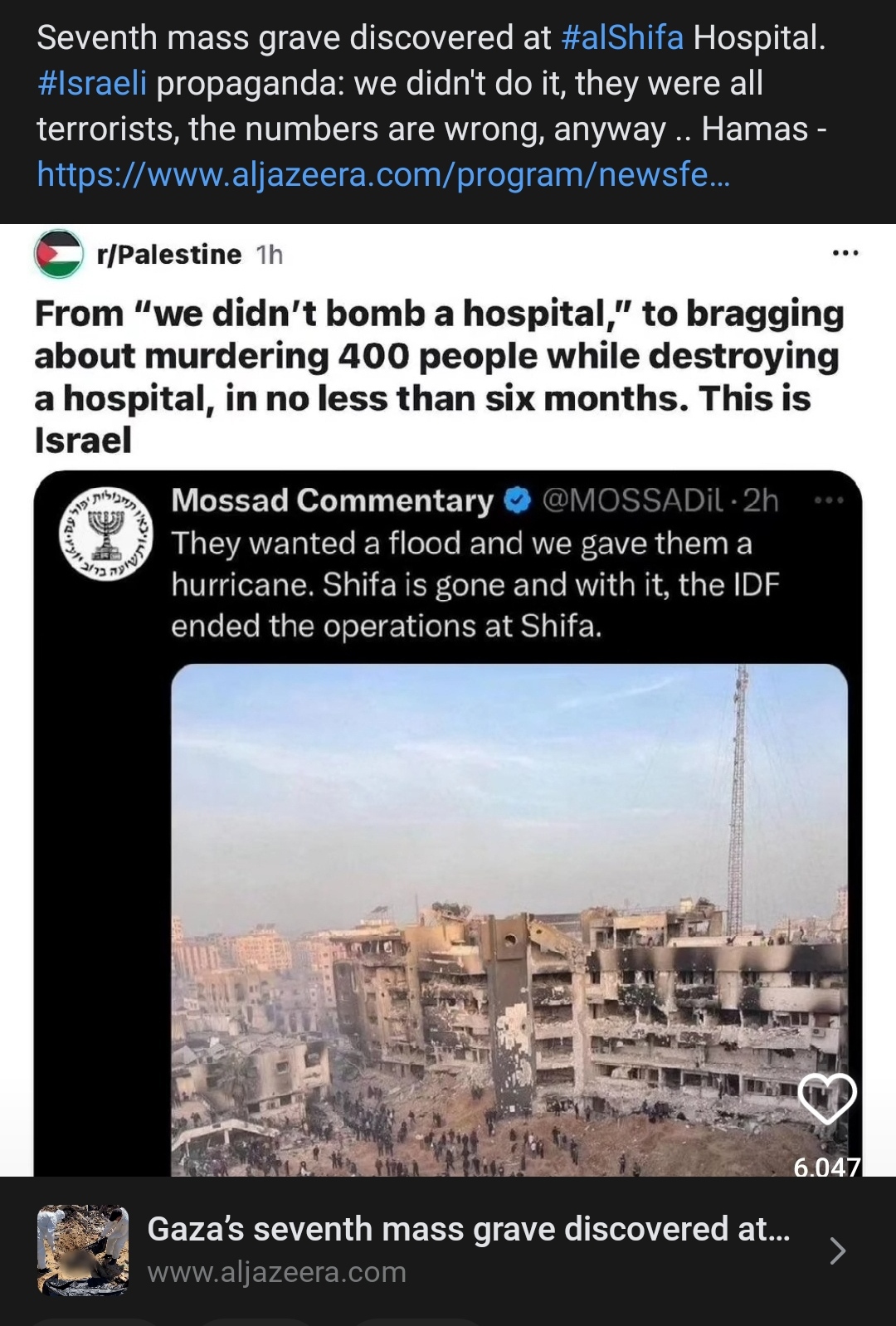Open the tweet's three-dot overflow menu
Viewport: 896px width, 1326px height.
pyautogui.click(x=829, y=500)
